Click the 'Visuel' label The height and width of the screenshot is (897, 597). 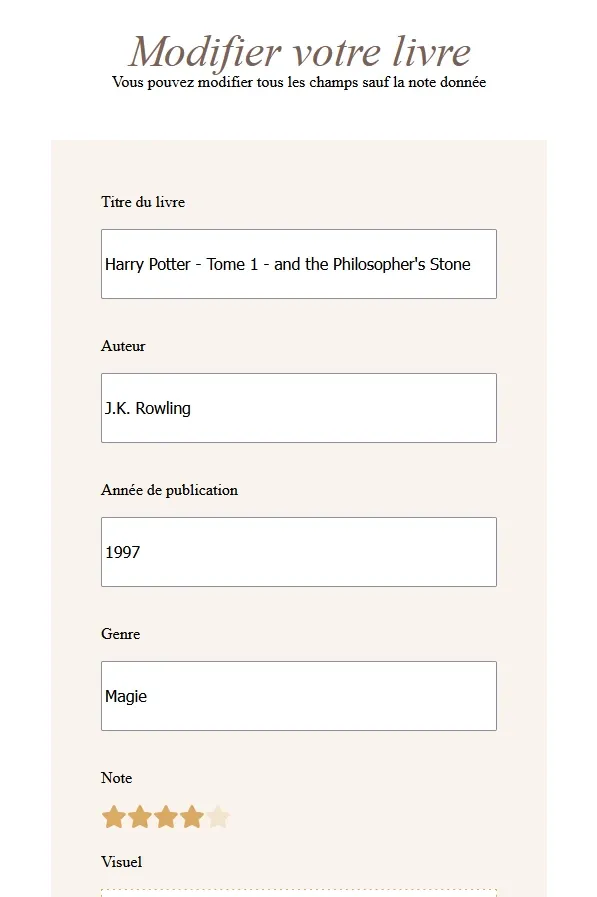tap(121, 862)
